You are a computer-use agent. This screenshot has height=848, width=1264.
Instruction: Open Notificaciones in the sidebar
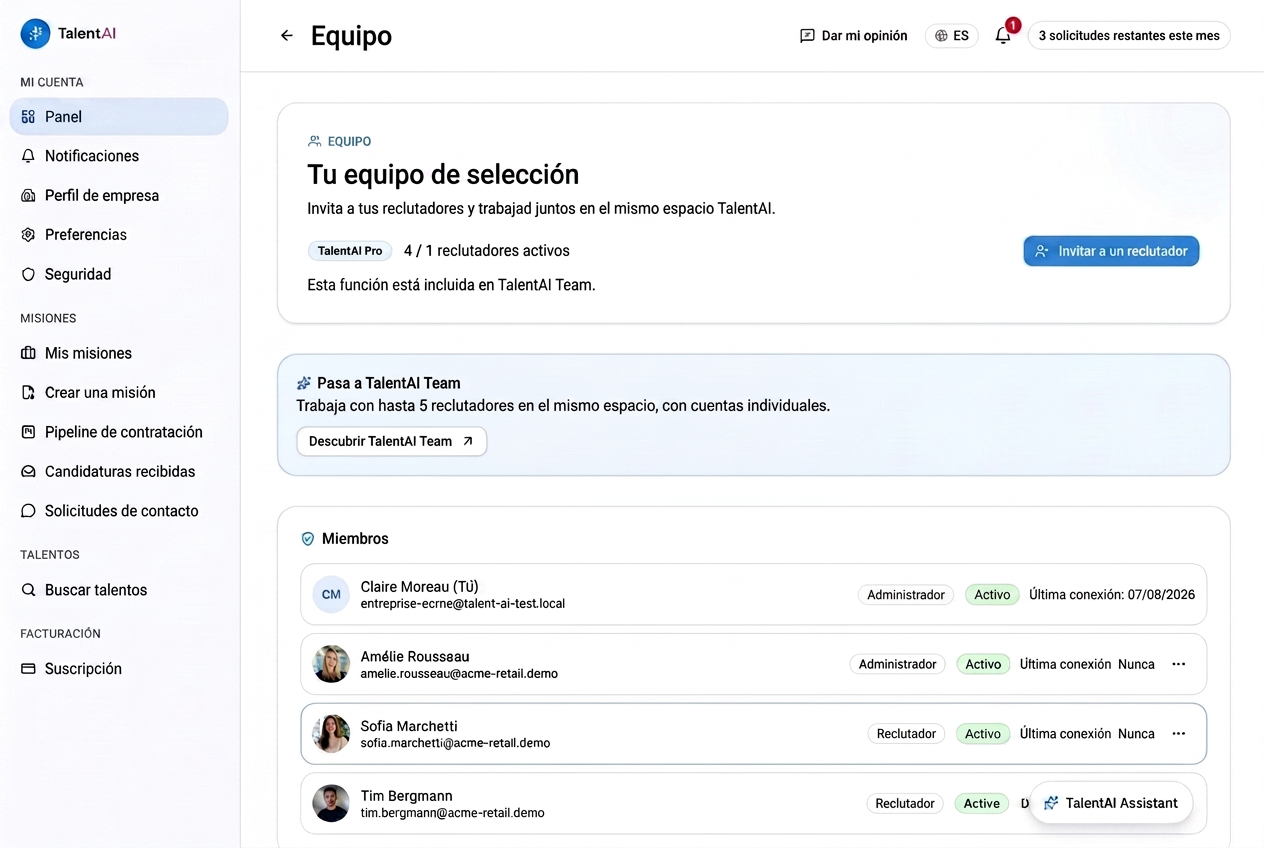(x=119, y=156)
